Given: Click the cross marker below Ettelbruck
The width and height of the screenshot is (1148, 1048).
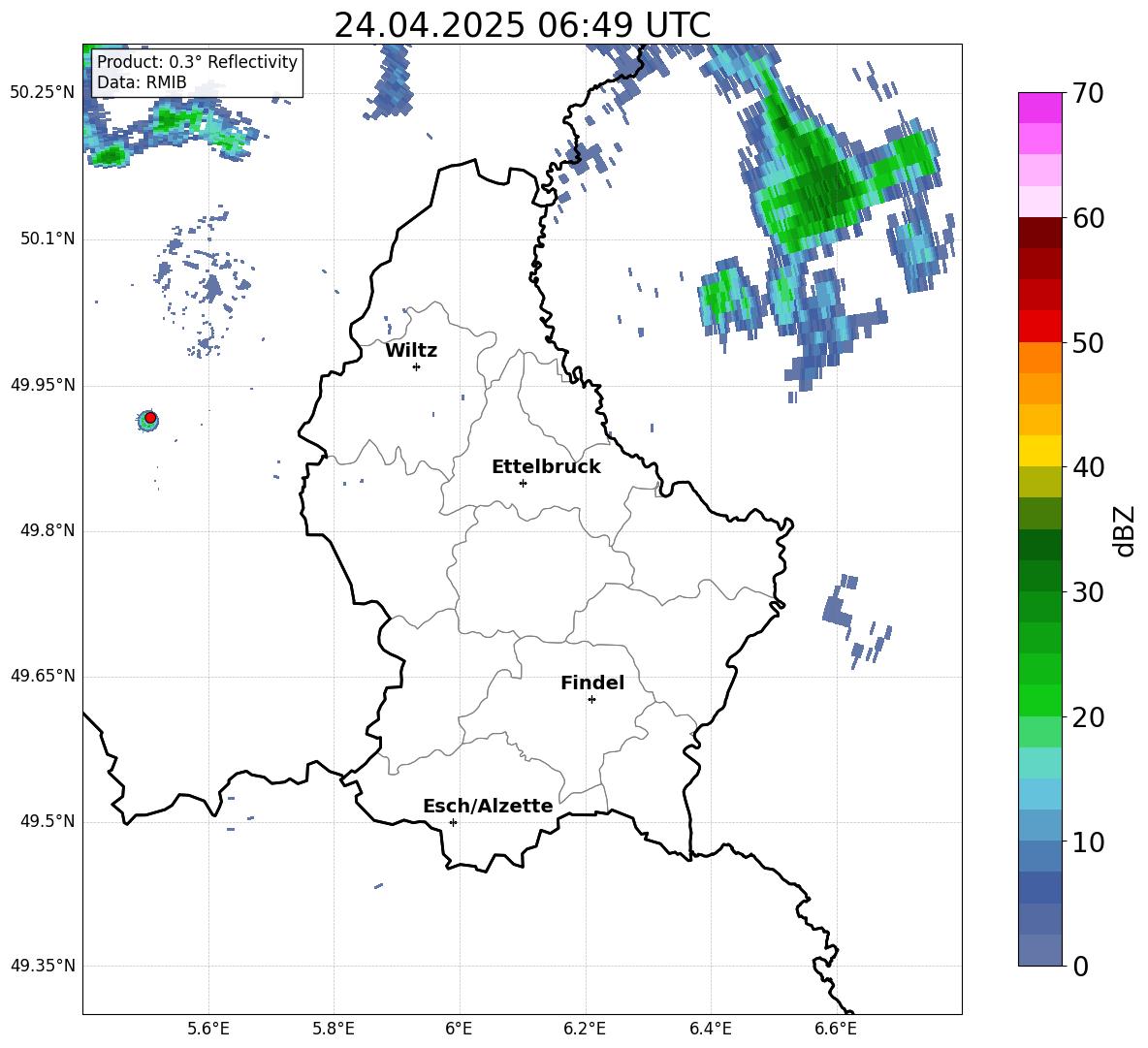Looking at the screenshot, I should pyautogui.click(x=523, y=483).
